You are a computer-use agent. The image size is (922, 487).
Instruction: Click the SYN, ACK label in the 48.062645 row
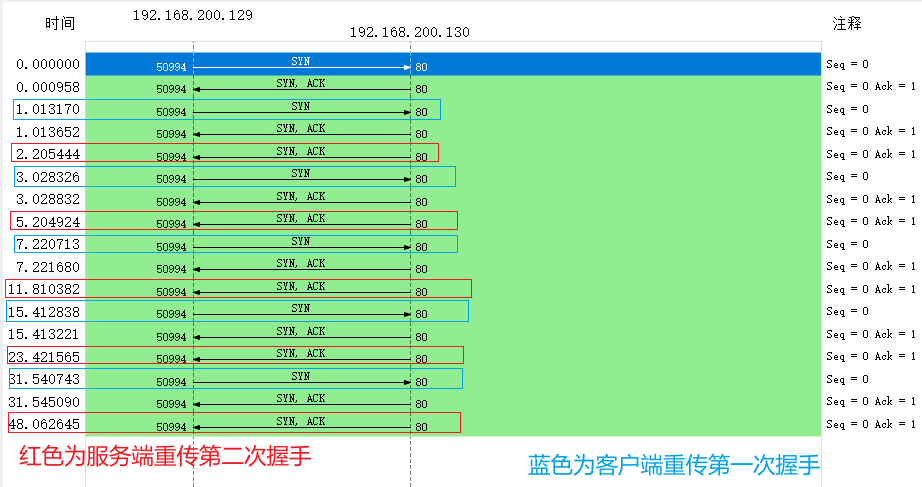(x=300, y=421)
